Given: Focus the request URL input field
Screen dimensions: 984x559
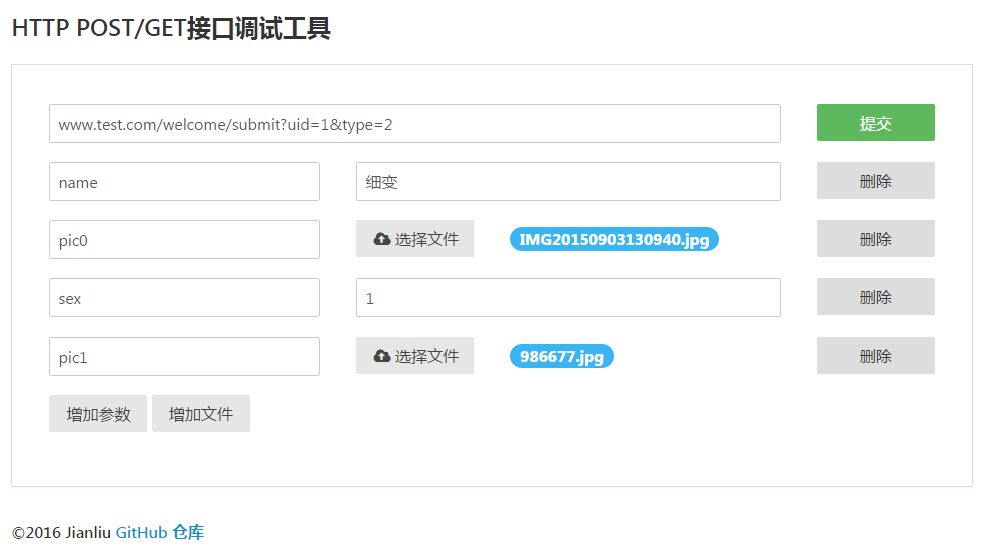Looking at the screenshot, I should [x=414, y=124].
